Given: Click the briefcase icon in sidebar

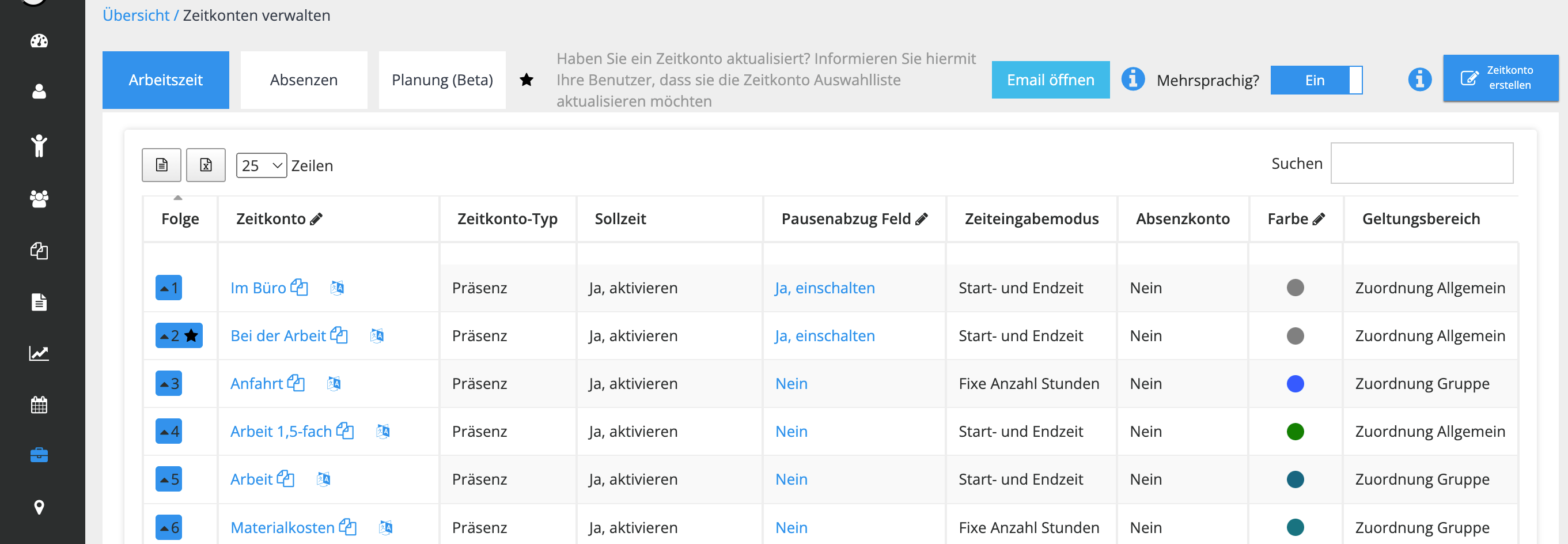Looking at the screenshot, I should coord(39,455).
